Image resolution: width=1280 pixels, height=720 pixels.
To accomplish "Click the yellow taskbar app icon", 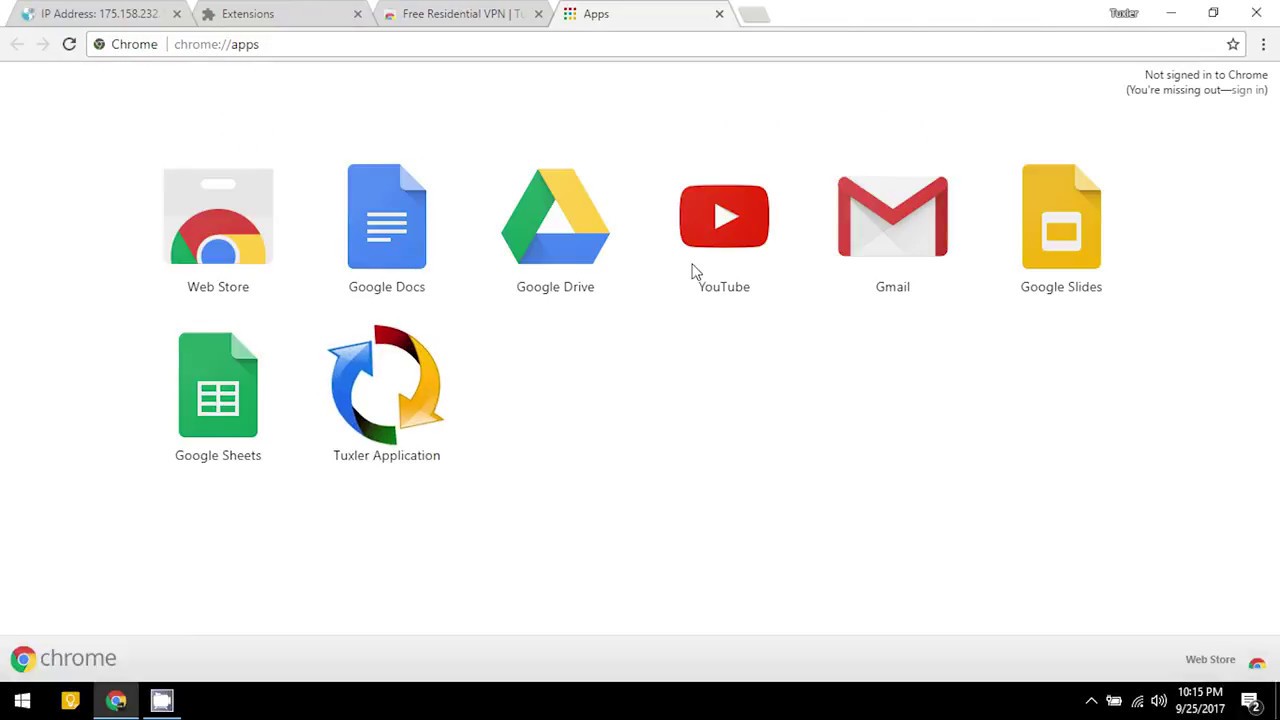I will [x=70, y=701].
